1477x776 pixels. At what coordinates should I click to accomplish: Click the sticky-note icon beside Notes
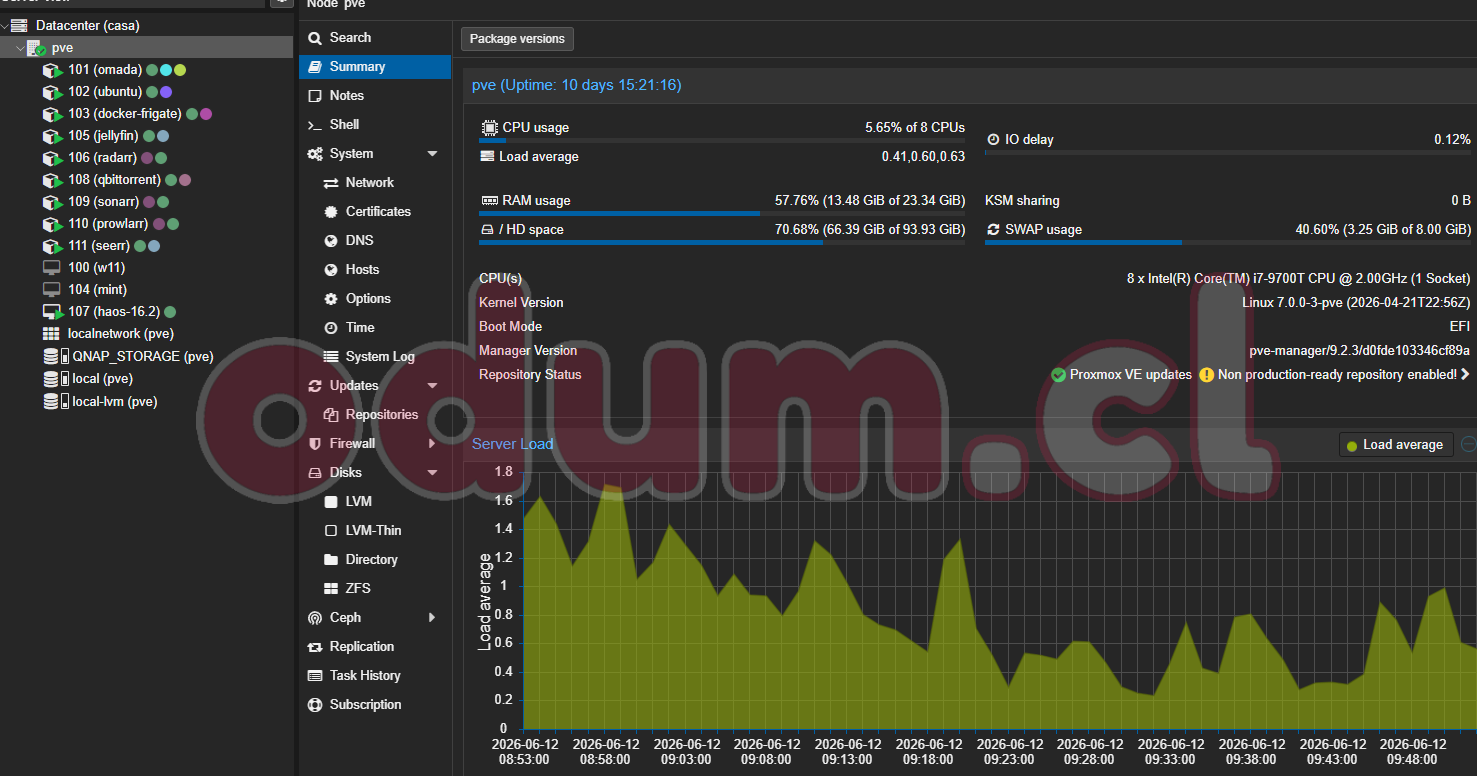coord(315,96)
